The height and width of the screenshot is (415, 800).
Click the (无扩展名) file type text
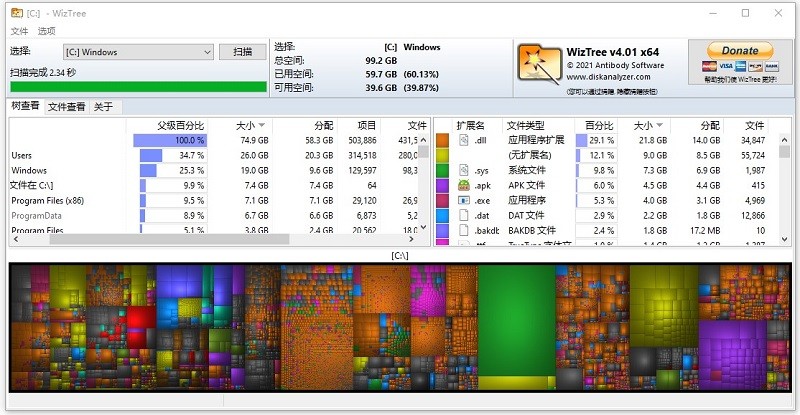click(x=530, y=155)
